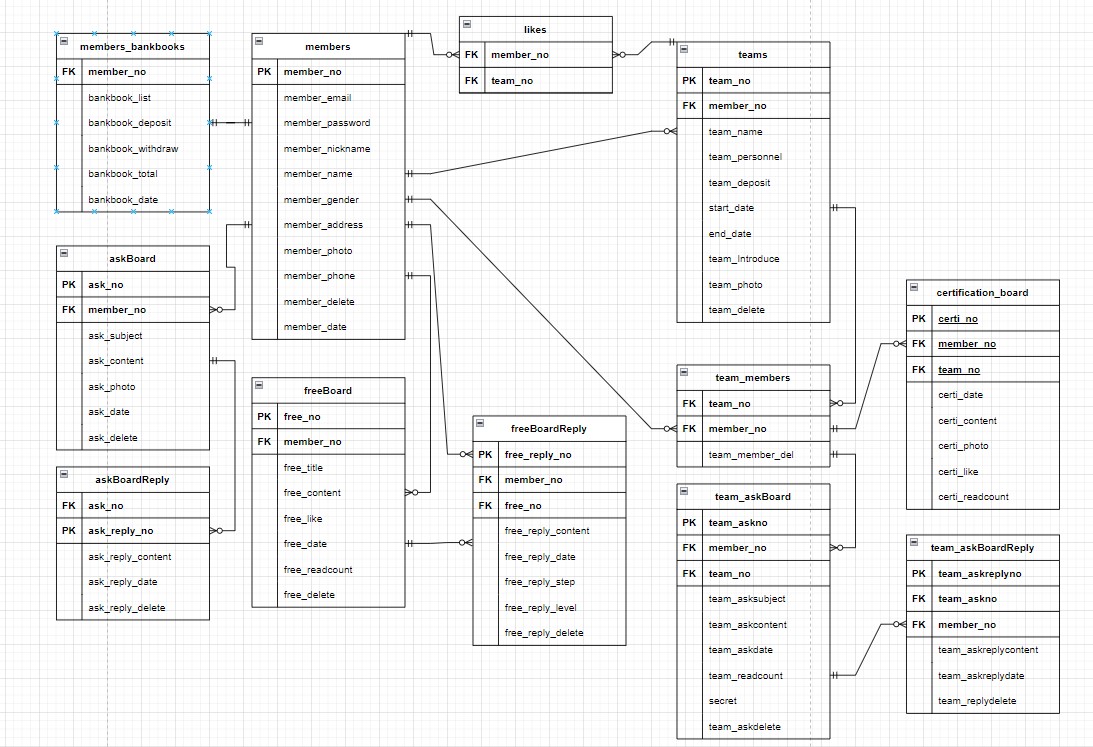Click the secret row in team_askBoard
Screen dimensions: 1093x747
754,701
